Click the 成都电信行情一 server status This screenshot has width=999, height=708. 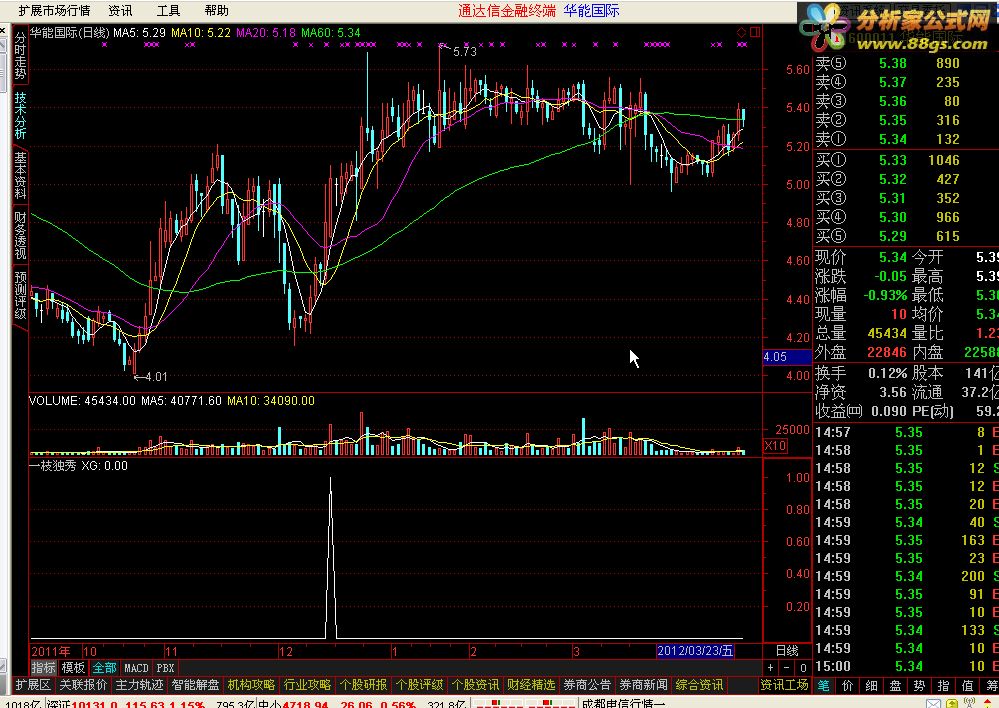623,704
